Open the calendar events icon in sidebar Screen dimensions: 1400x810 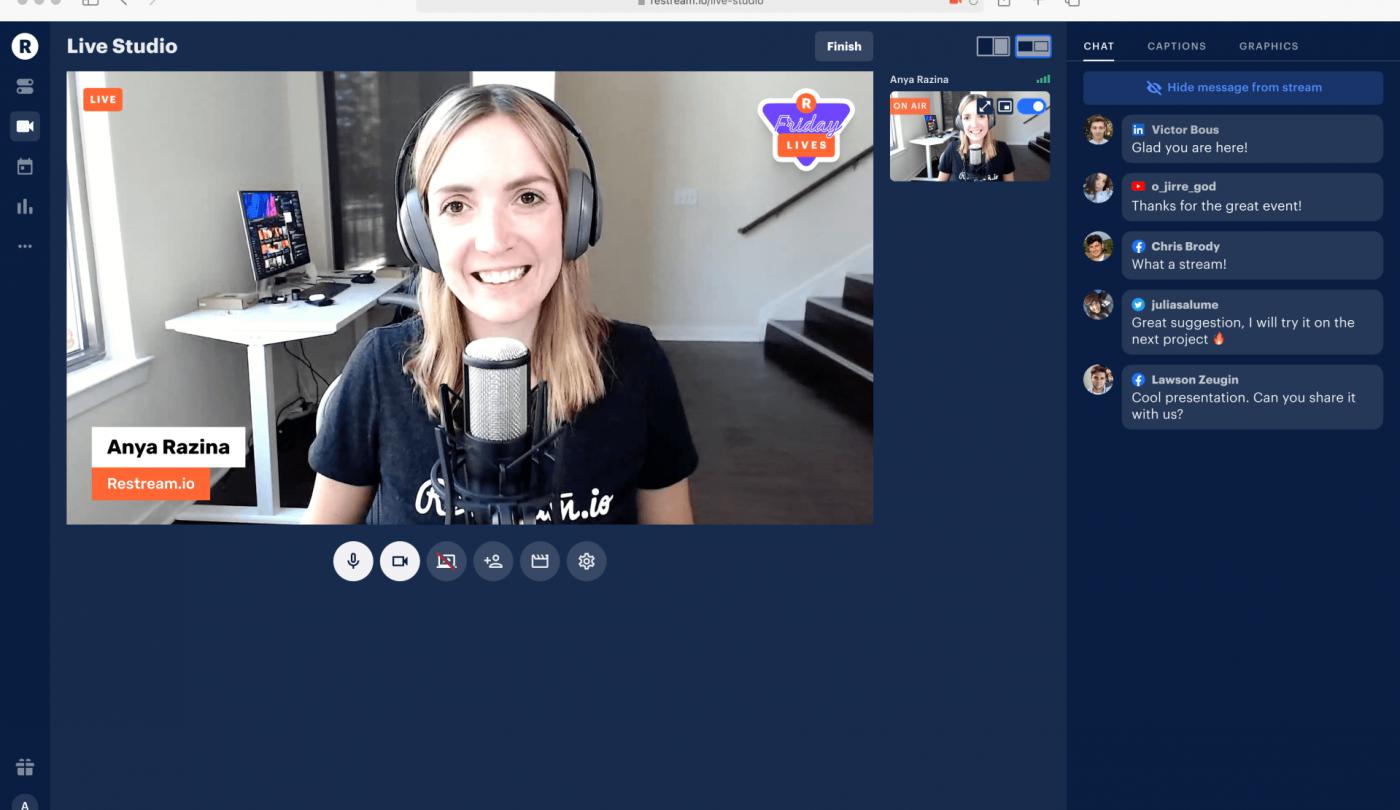coord(25,167)
